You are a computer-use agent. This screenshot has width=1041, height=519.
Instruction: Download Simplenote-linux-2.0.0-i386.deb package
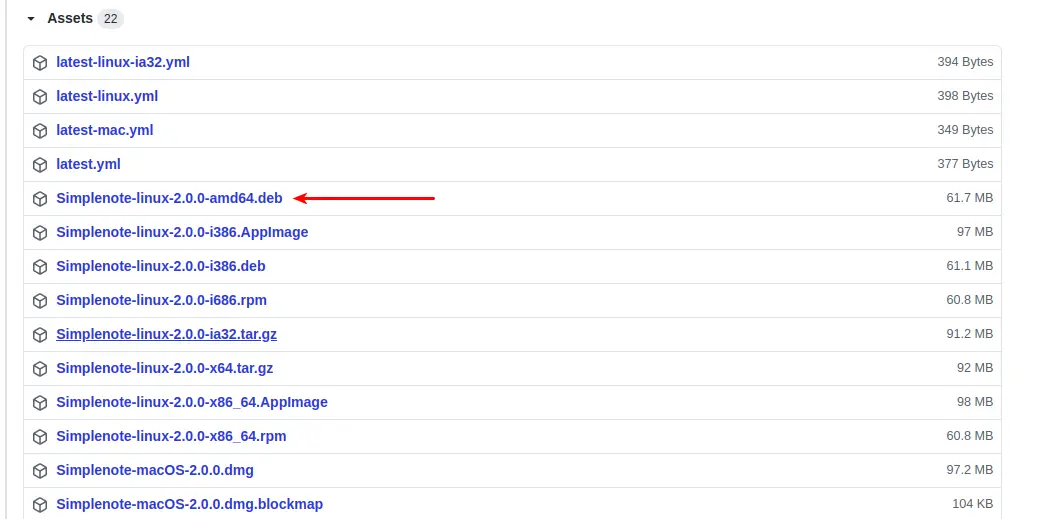tap(160, 266)
